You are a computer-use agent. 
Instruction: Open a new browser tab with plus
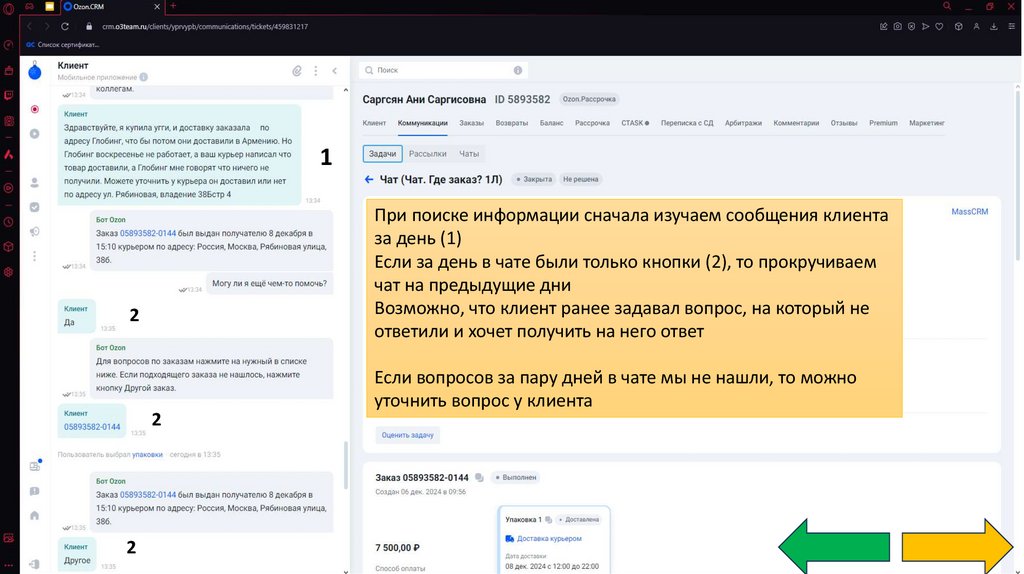(173, 6)
